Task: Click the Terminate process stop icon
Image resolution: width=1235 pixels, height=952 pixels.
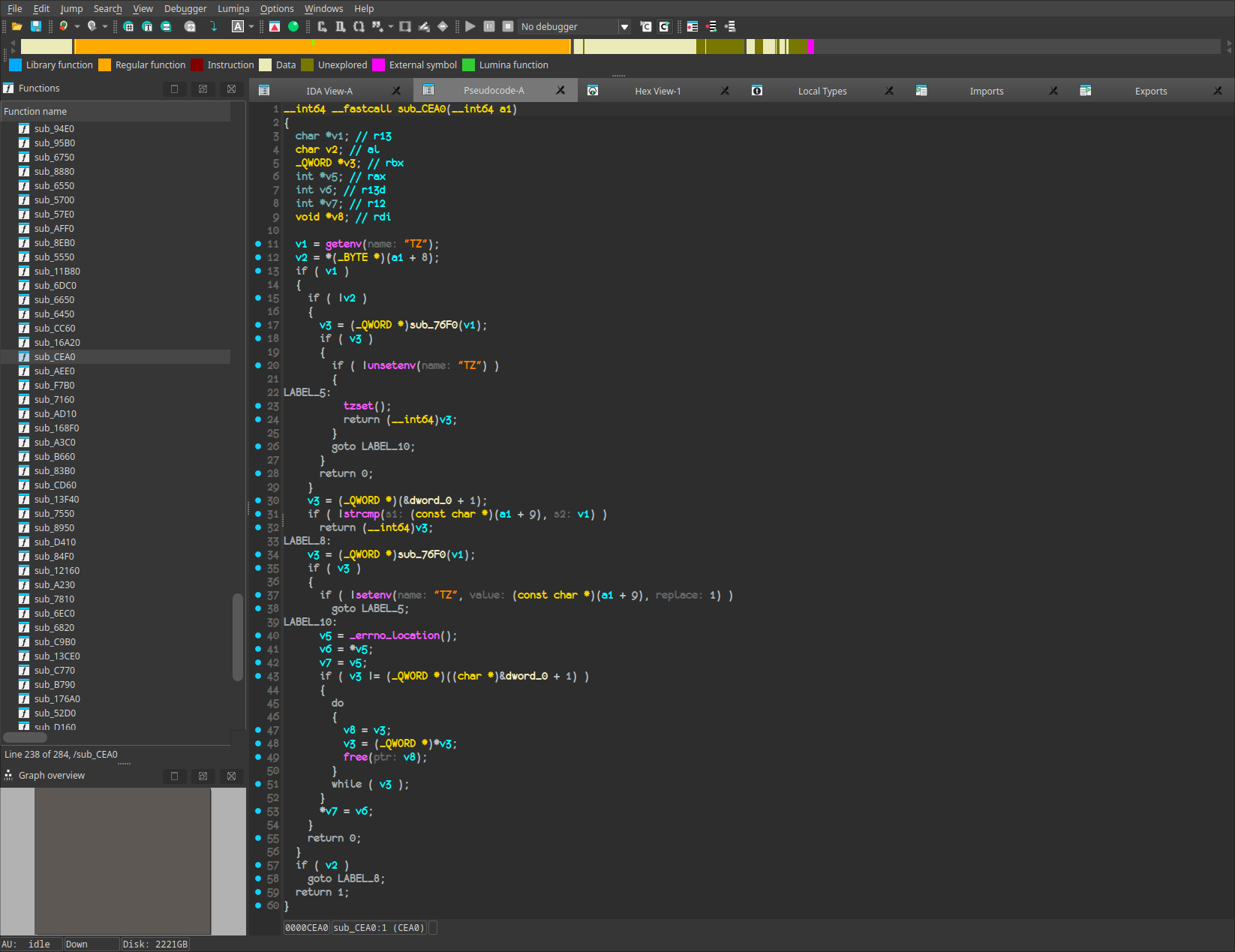Action: click(508, 26)
